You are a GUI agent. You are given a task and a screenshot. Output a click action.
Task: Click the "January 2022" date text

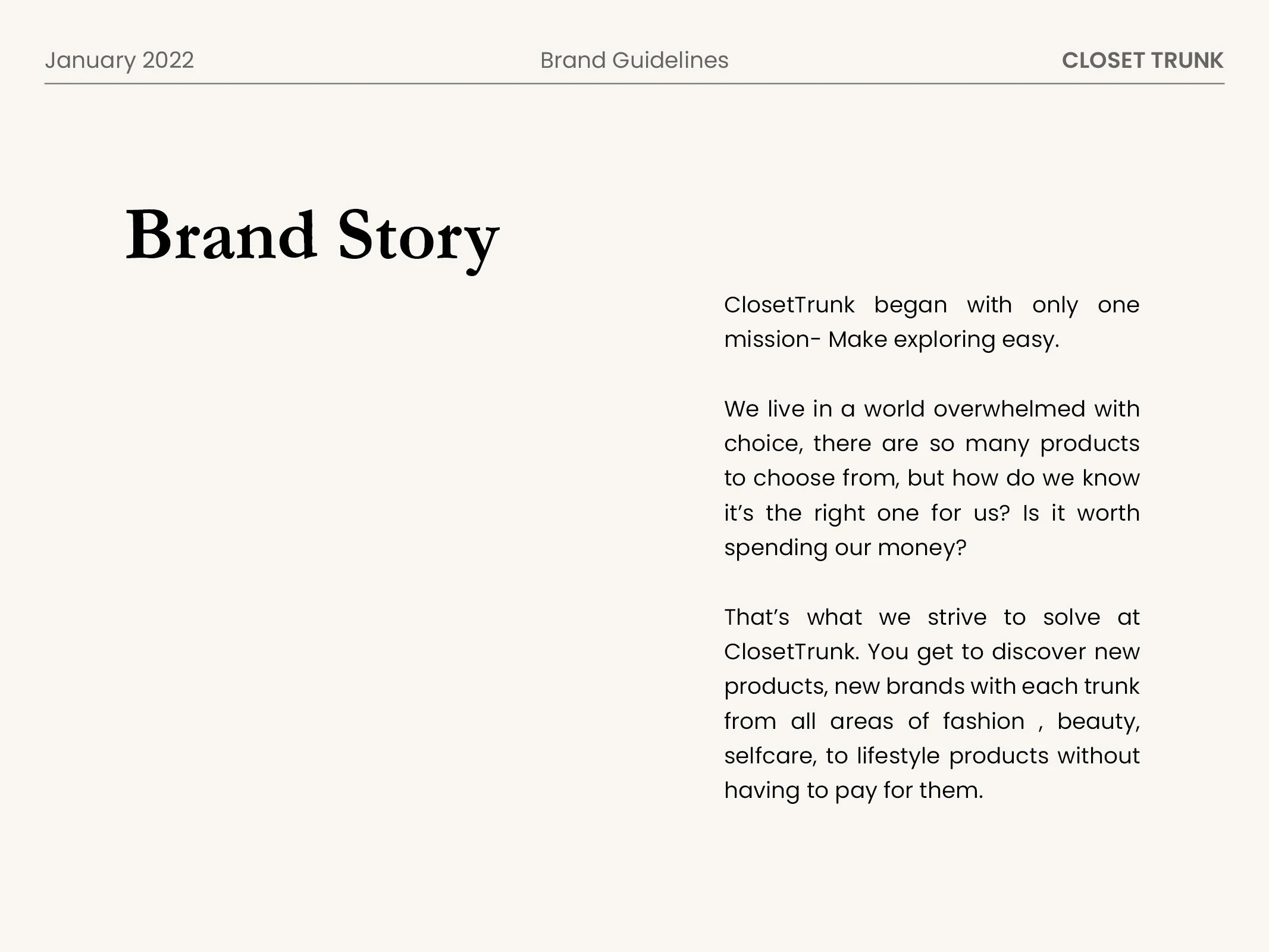[119, 60]
